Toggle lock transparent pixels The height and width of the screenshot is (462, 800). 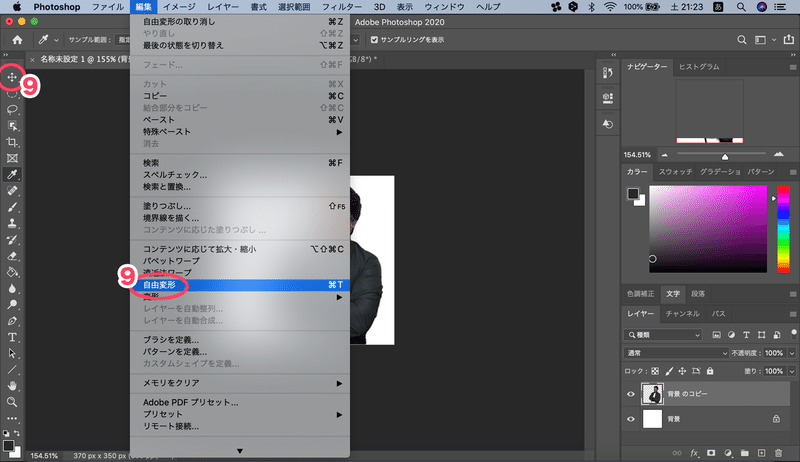point(655,371)
